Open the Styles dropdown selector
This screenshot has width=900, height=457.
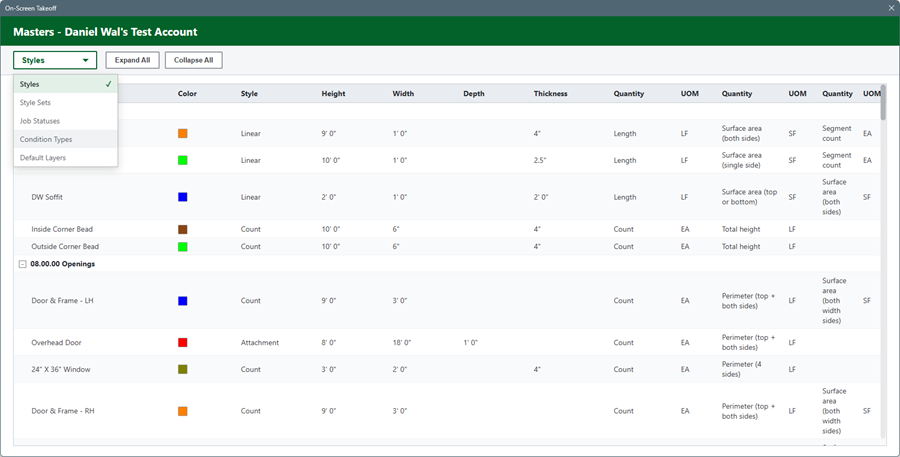55,60
